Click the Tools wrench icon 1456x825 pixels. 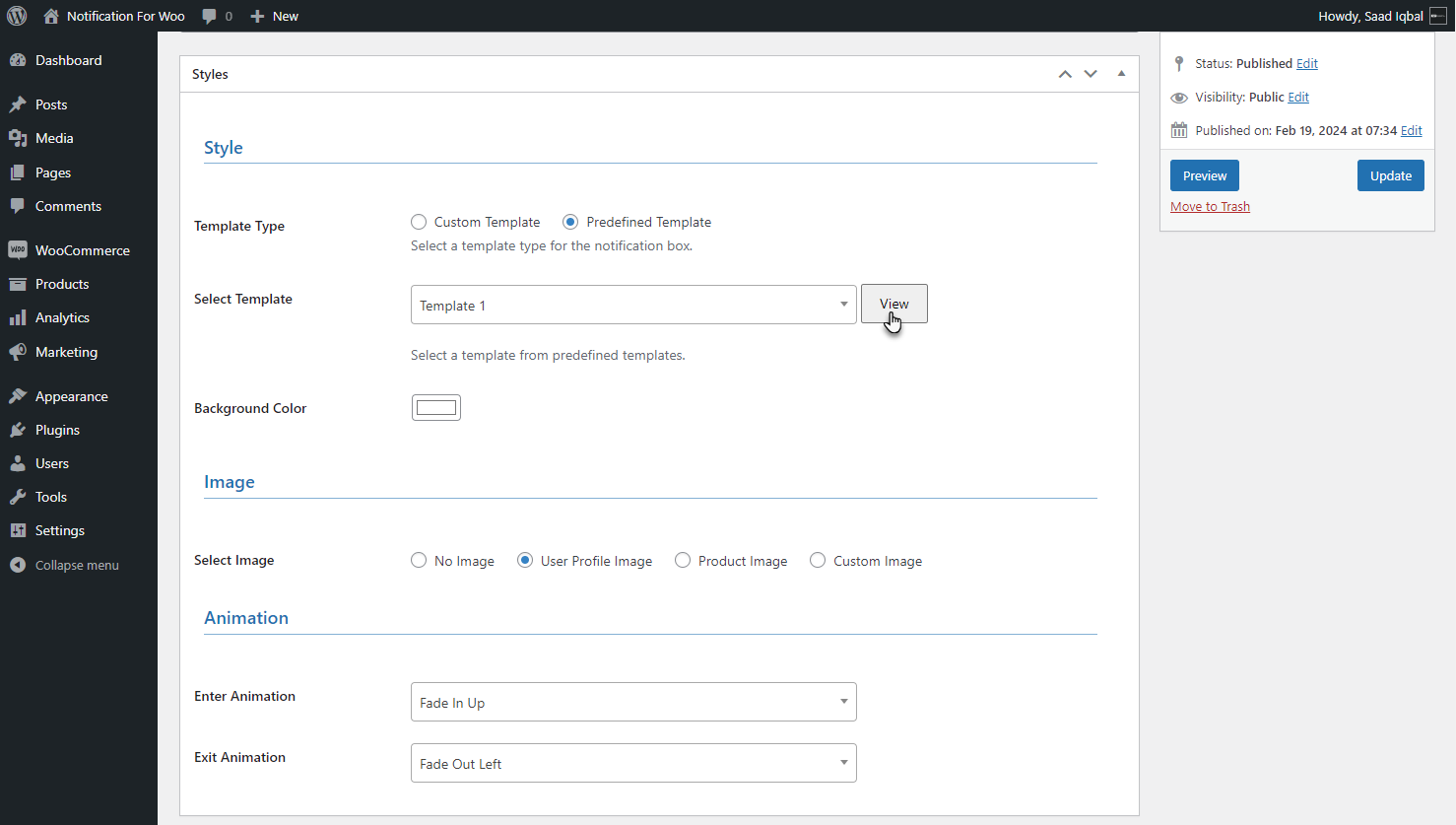coord(18,497)
